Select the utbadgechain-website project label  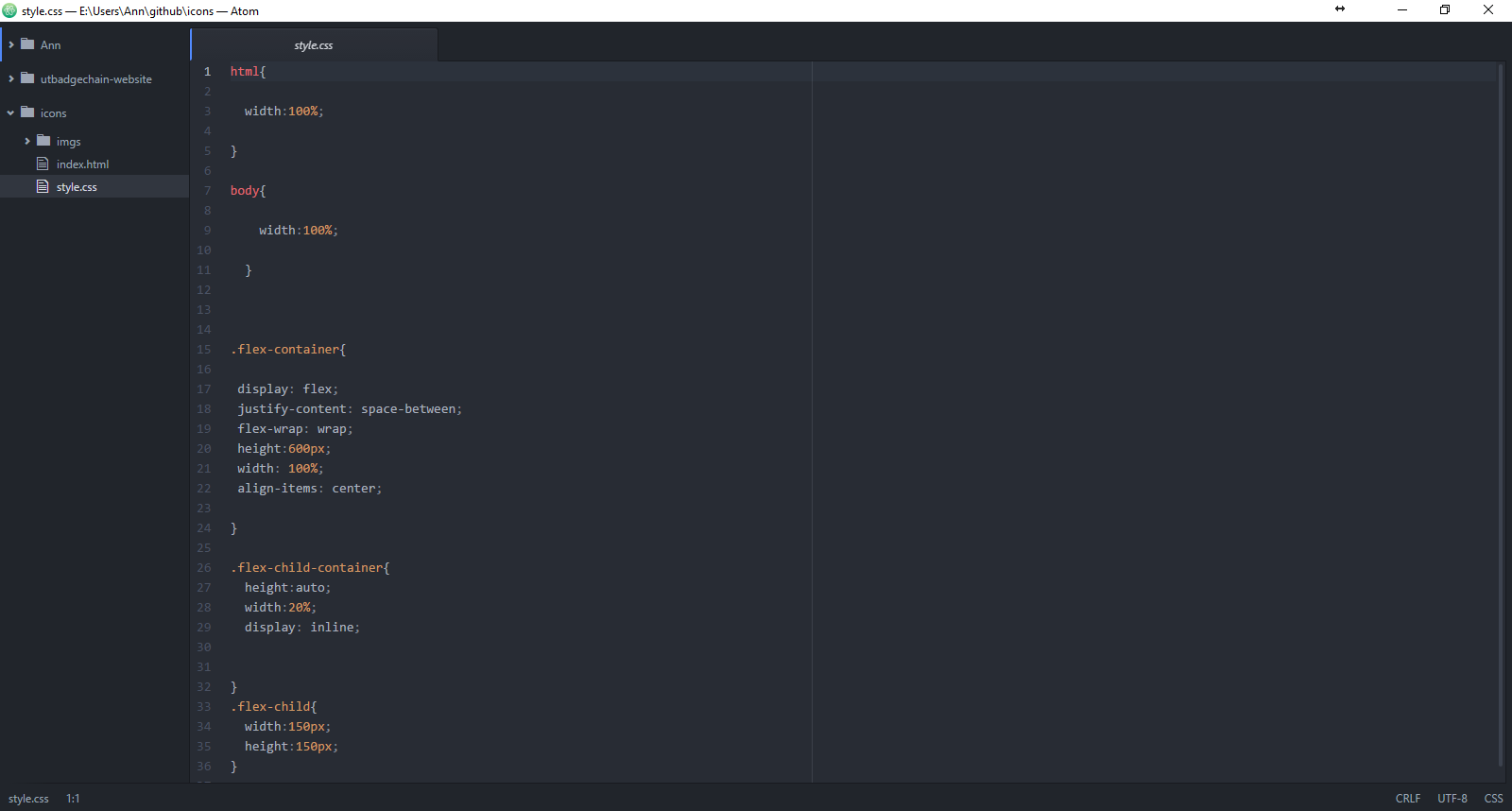pyautogui.click(x=95, y=79)
